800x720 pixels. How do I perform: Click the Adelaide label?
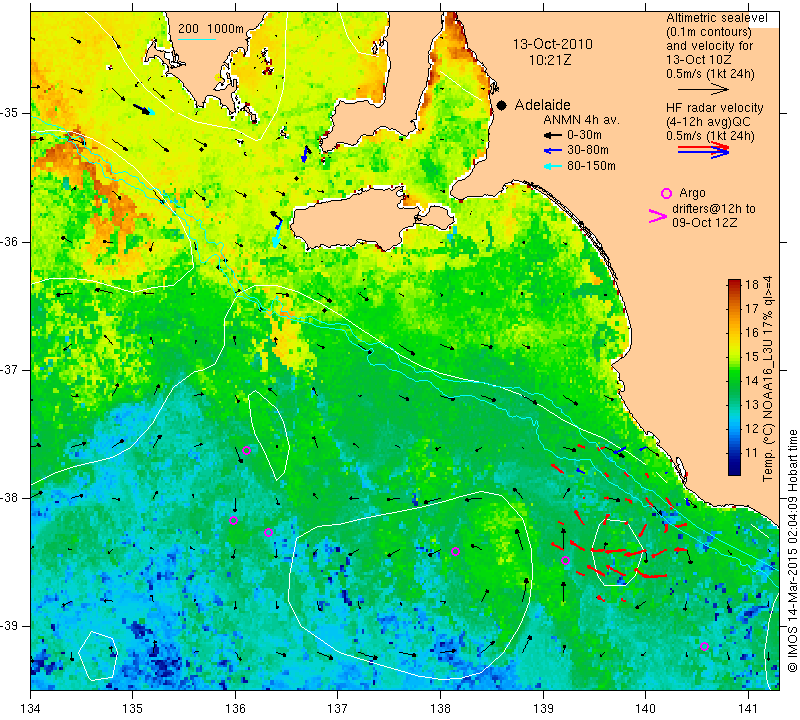coord(542,105)
